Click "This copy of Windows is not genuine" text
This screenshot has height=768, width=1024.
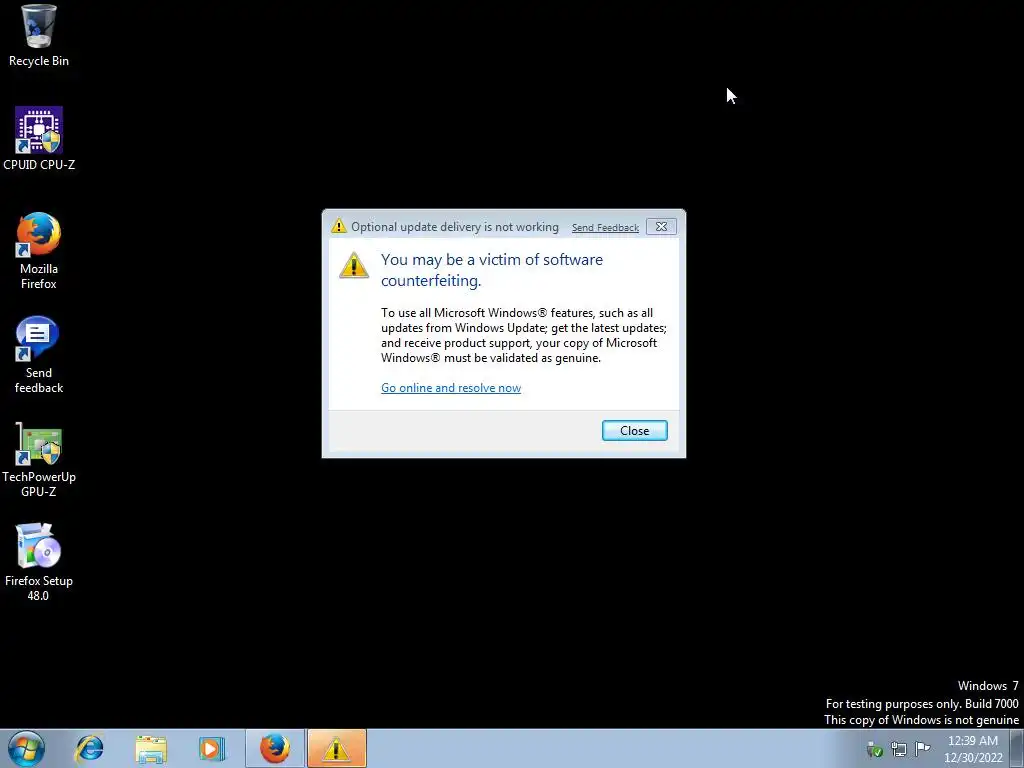(x=921, y=720)
